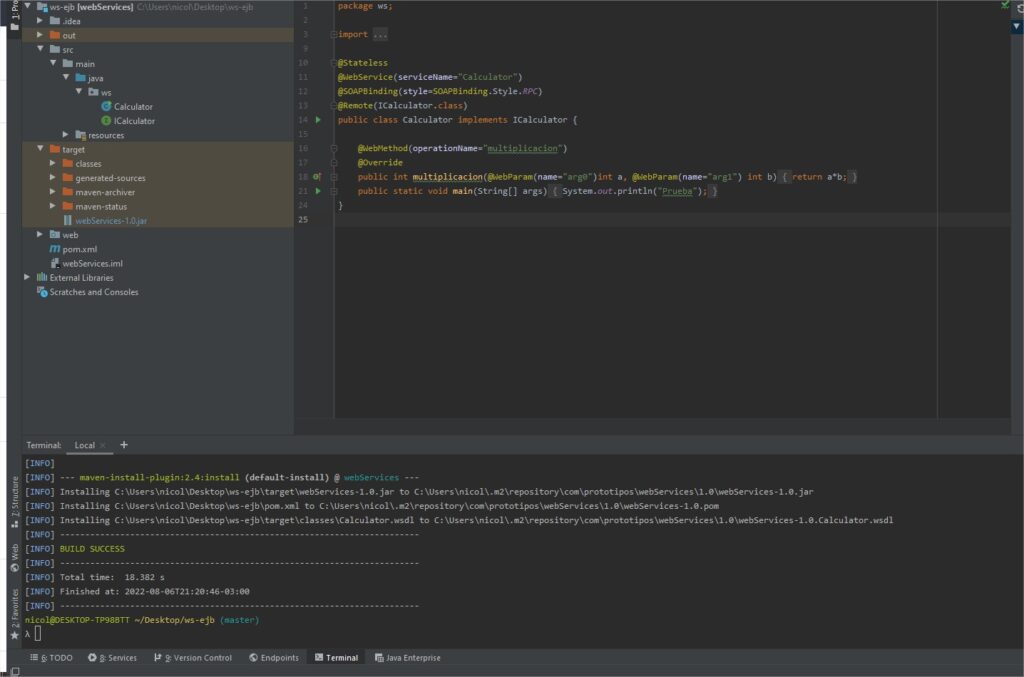Add a new terminal session tab
1024x677 pixels.
tap(124, 445)
